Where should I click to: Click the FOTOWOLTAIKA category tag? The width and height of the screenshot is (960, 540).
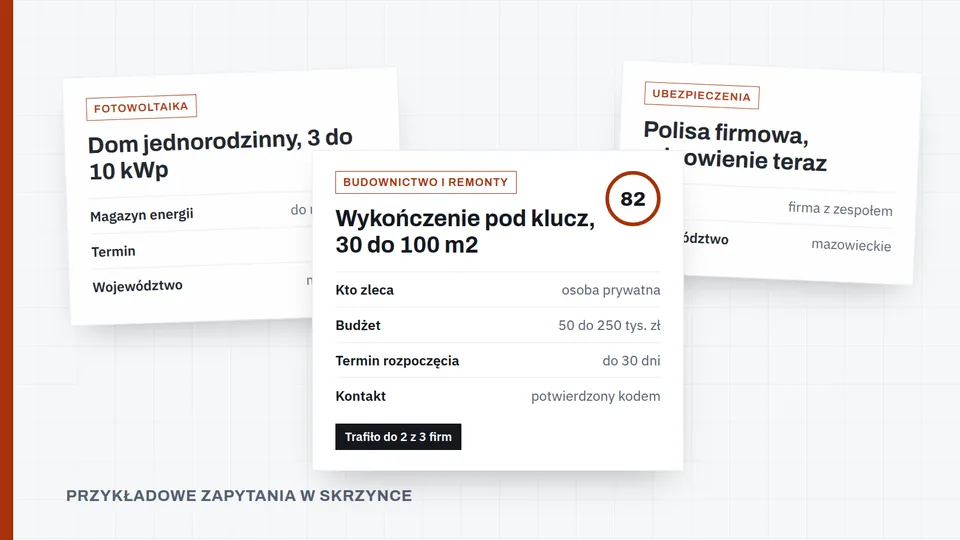pyautogui.click(x=141, y=107)
